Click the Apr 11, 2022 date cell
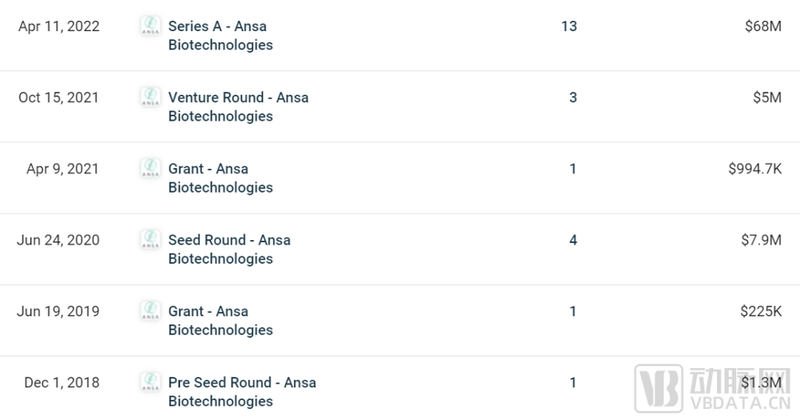This screenshot has height=420, width=800. point(59,26)
